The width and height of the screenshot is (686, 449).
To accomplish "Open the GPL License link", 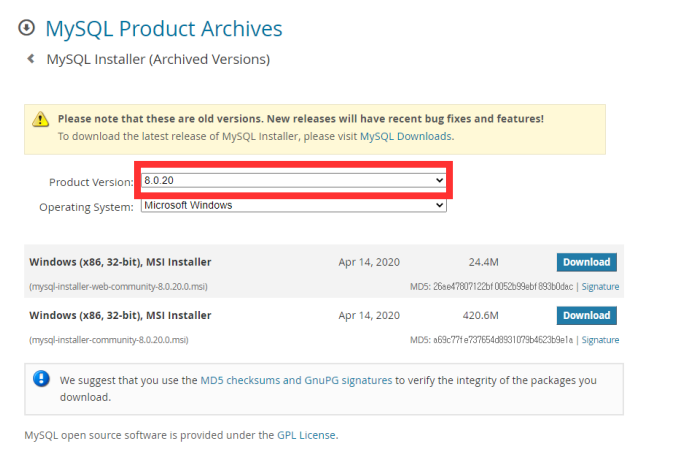I will click(x=306, y=435).
